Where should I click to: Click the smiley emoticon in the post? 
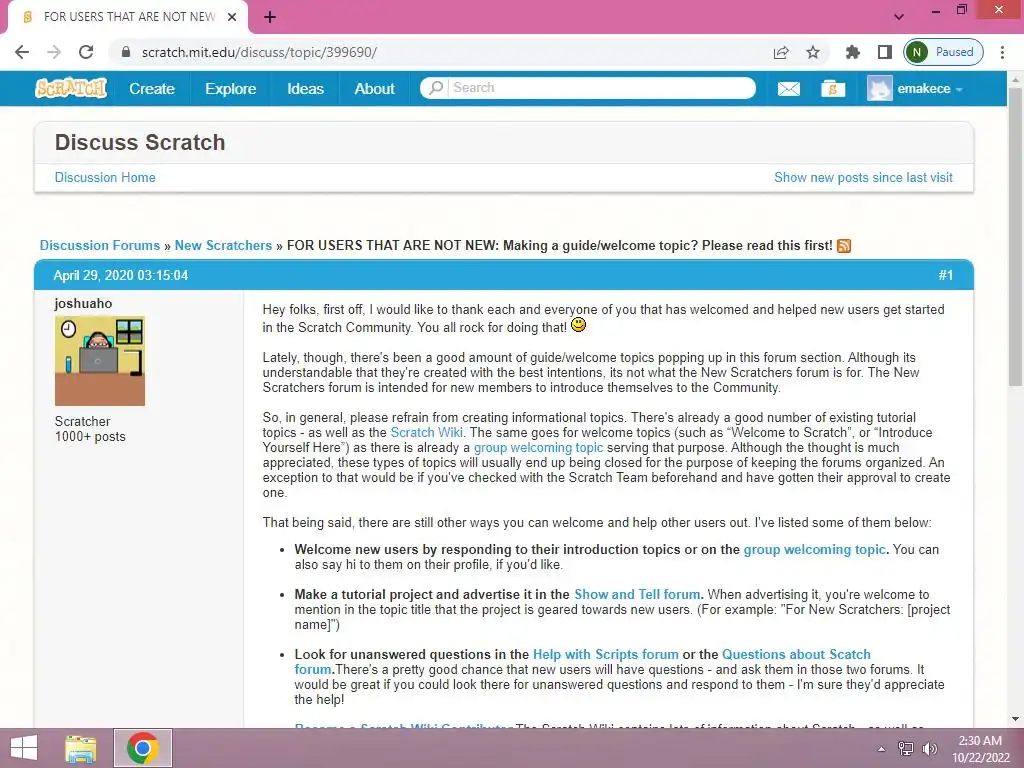578,325
